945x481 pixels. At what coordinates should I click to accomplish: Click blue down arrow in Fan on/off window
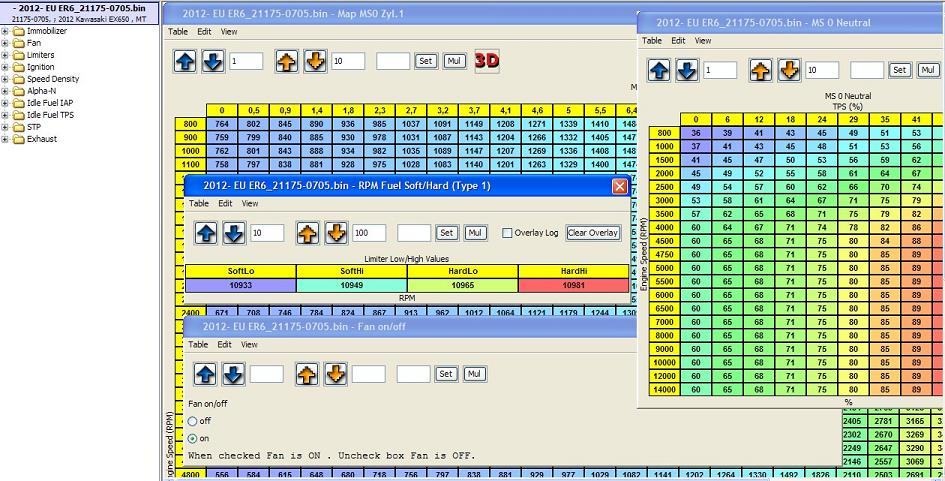[233, 374]
